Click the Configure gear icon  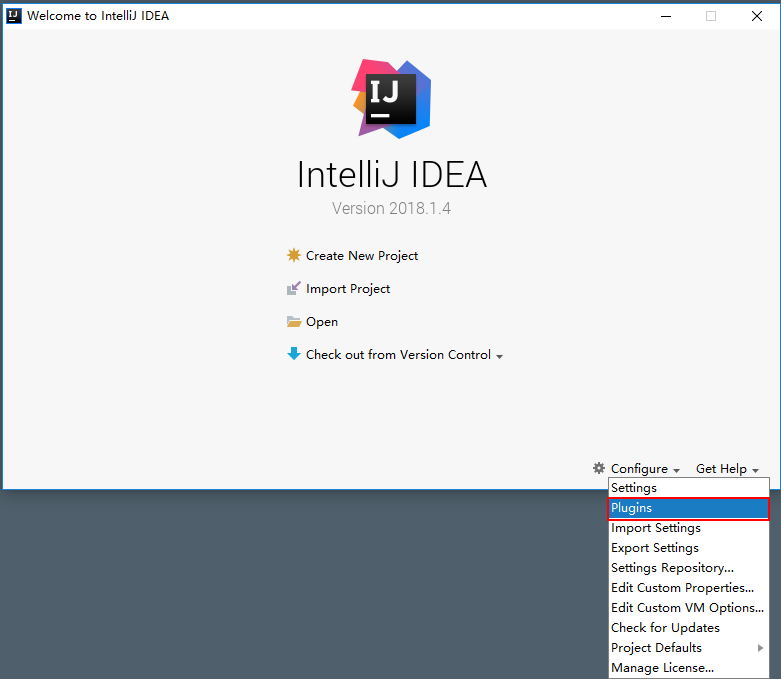pos(599,468)
